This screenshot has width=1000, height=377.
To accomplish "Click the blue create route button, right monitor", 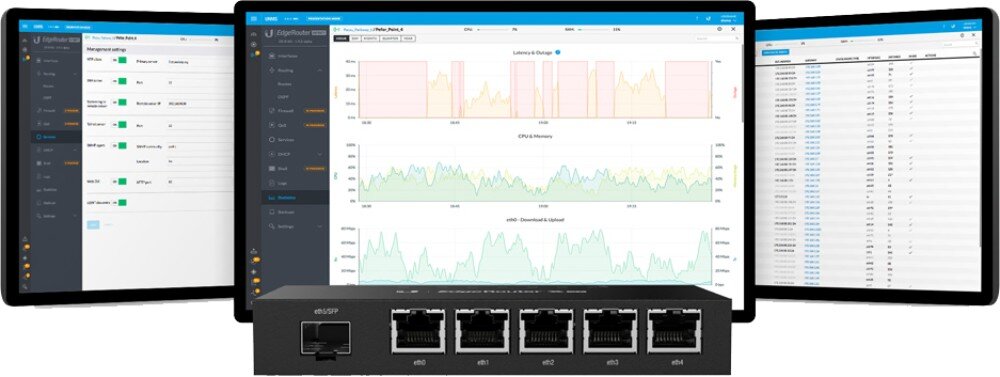I will 776,52.
